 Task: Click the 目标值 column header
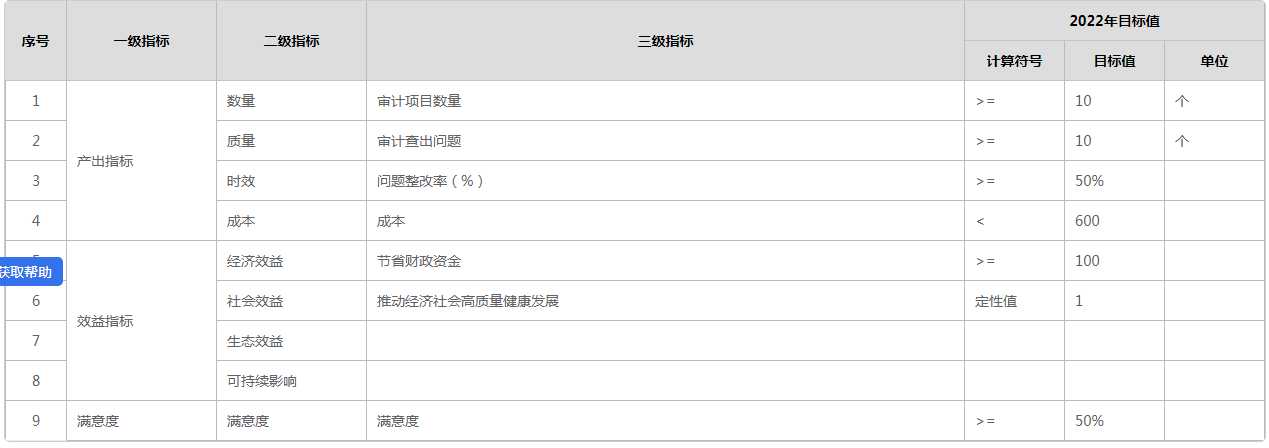click(1114, 61)
